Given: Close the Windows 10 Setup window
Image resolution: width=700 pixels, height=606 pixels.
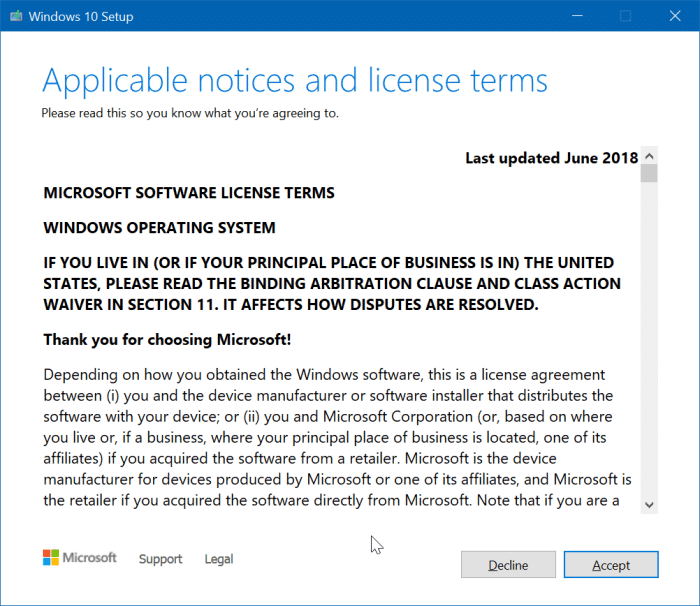Looking at the screenshot, I should (675, 16).
